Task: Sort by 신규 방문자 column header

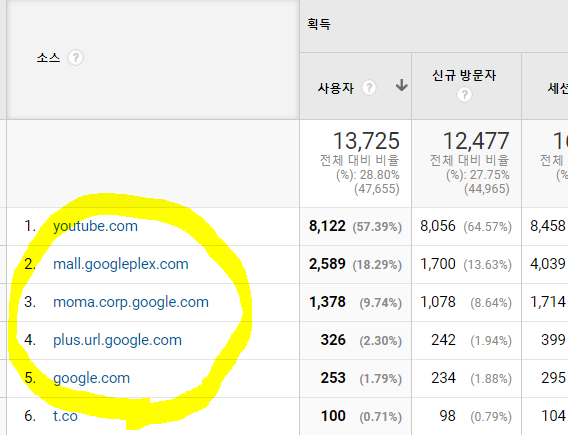Action: pyautogui.click(x=464, y=76)
